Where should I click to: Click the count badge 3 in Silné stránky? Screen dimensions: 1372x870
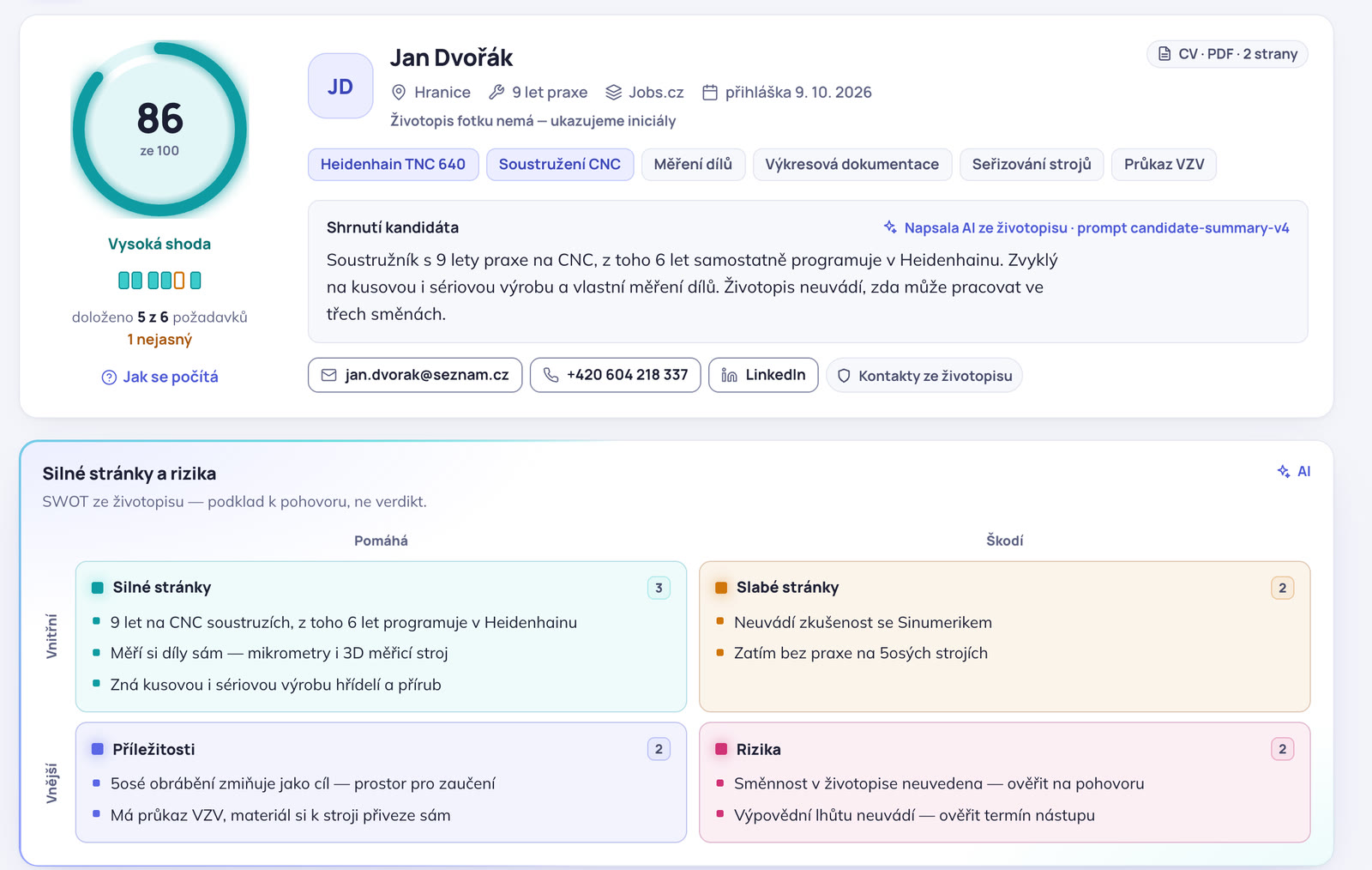(x=659, y=588)
